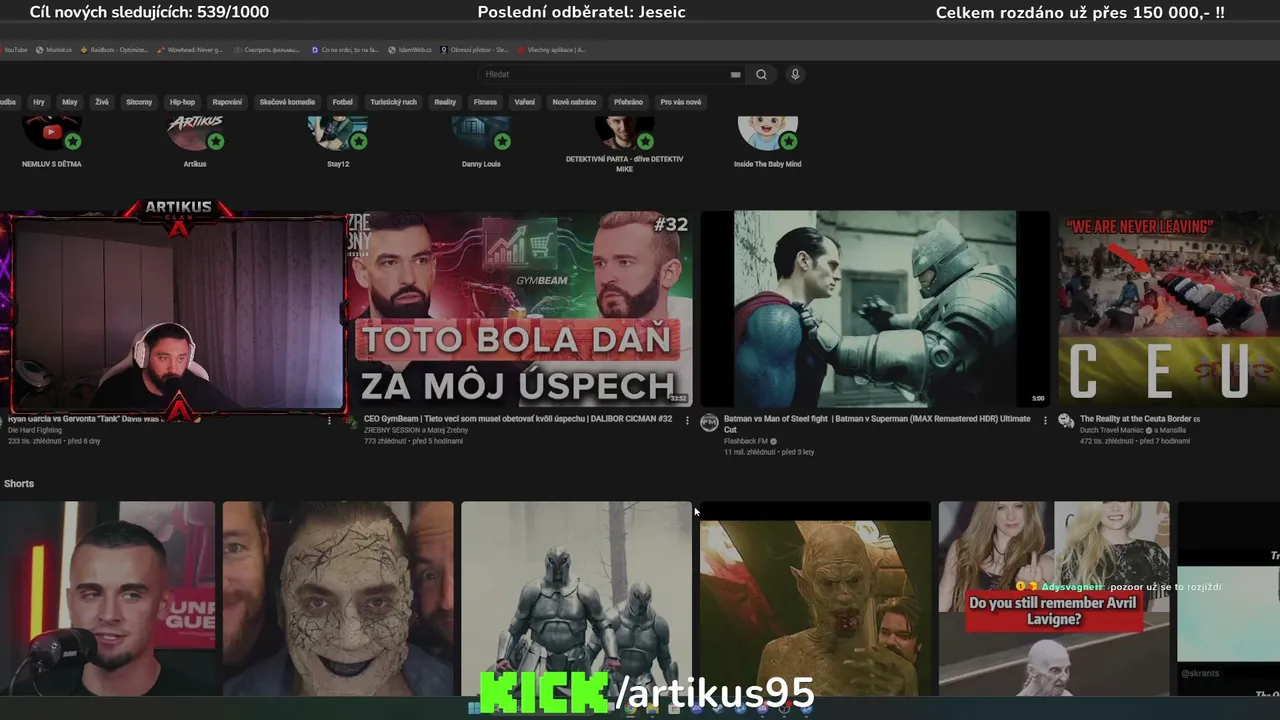The height and width of the screenshot is (720, 1280).
Task: Open the Artikus channel avatar
Action: point(195,133)
